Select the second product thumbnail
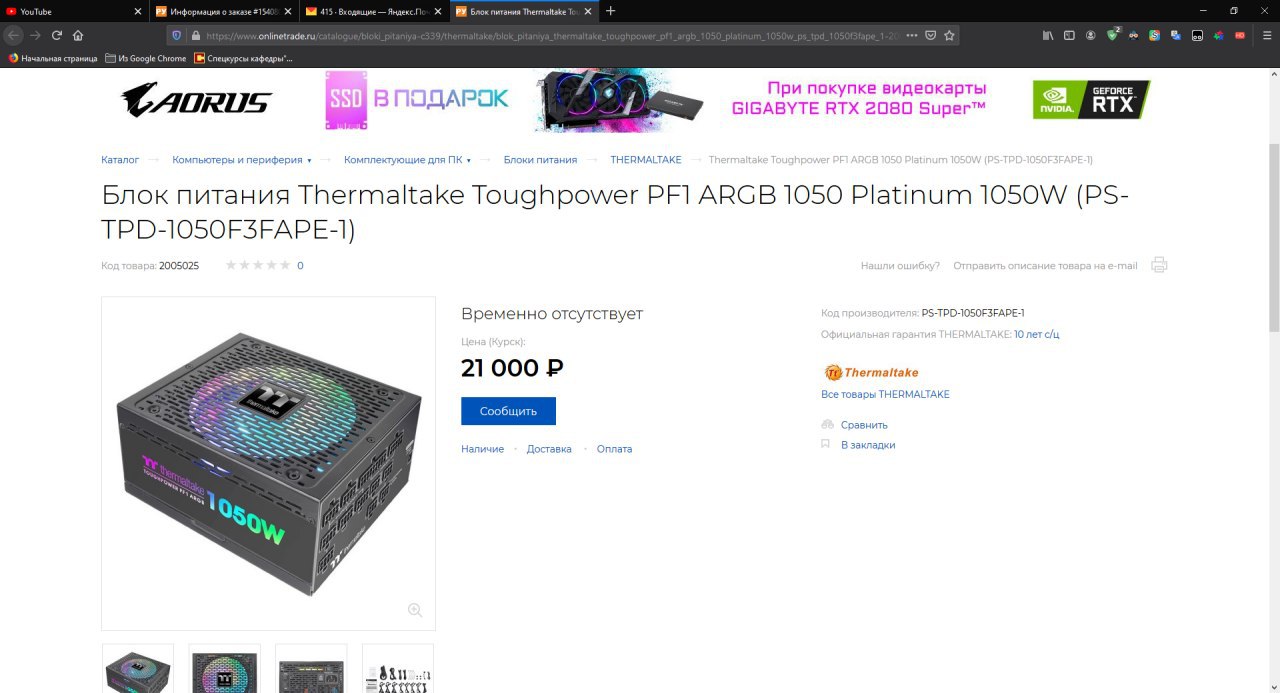Image resolution: width=1280 pixels, height=693 pixels. [x=224, y=669]
